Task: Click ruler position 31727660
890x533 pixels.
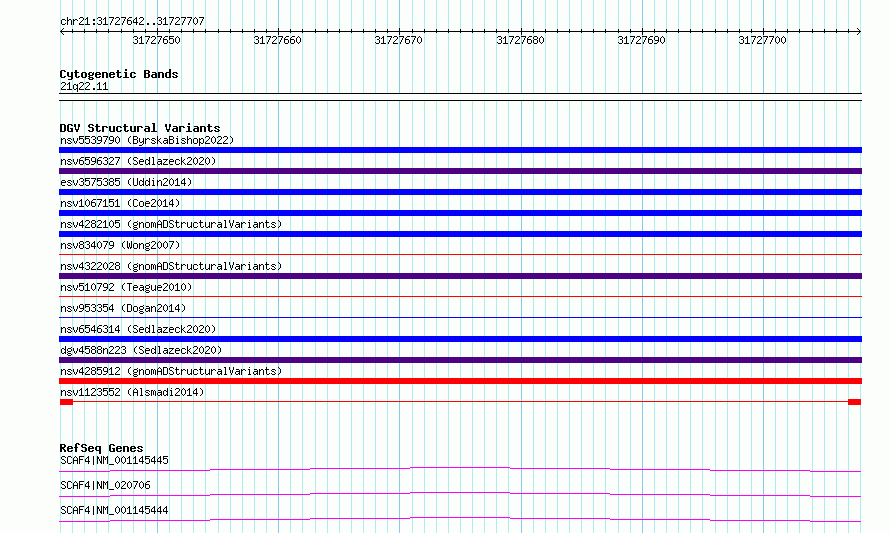Action: [278, 40]
